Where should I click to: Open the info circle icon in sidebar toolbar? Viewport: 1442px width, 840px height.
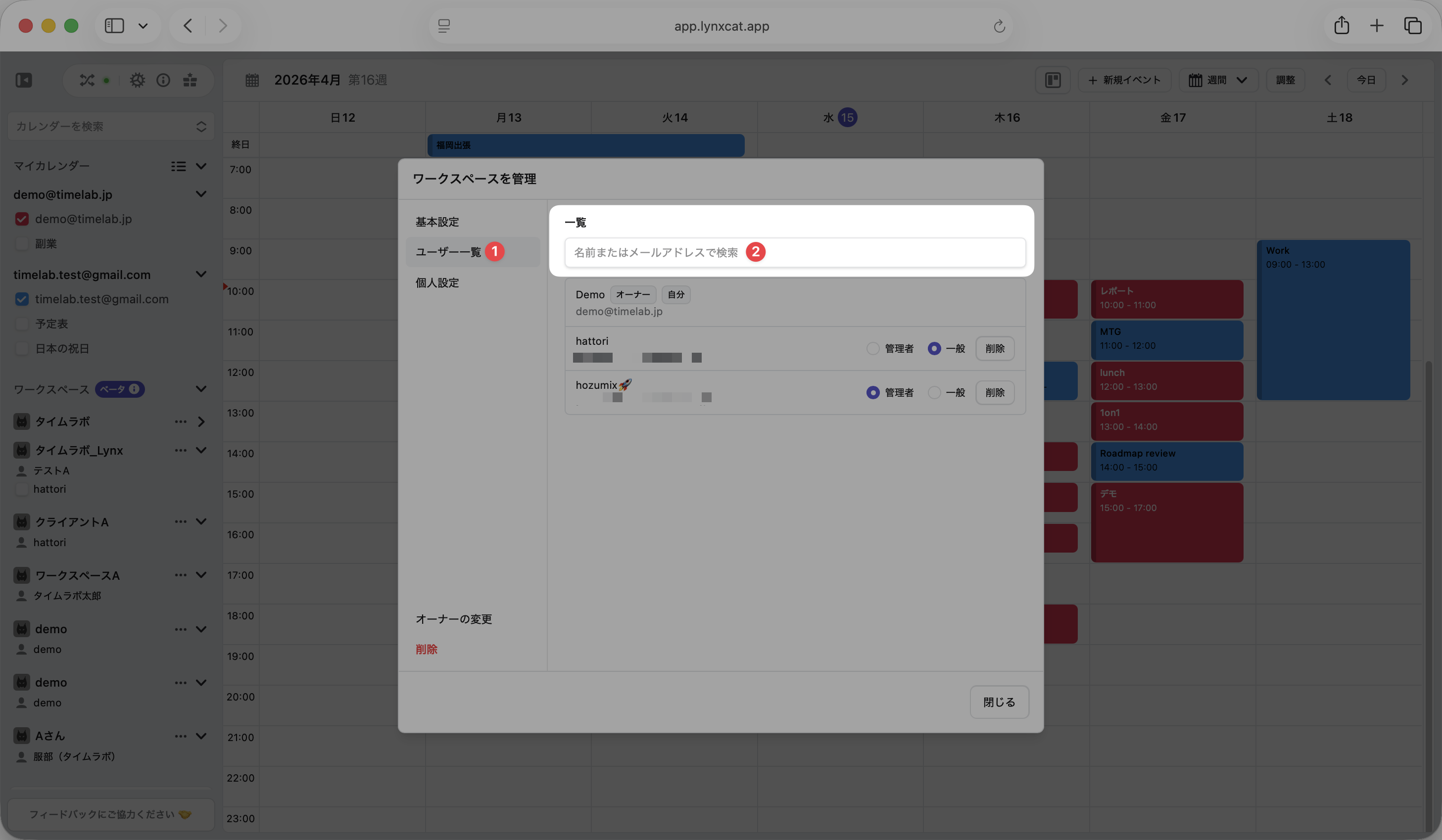(x=163, y=80)
